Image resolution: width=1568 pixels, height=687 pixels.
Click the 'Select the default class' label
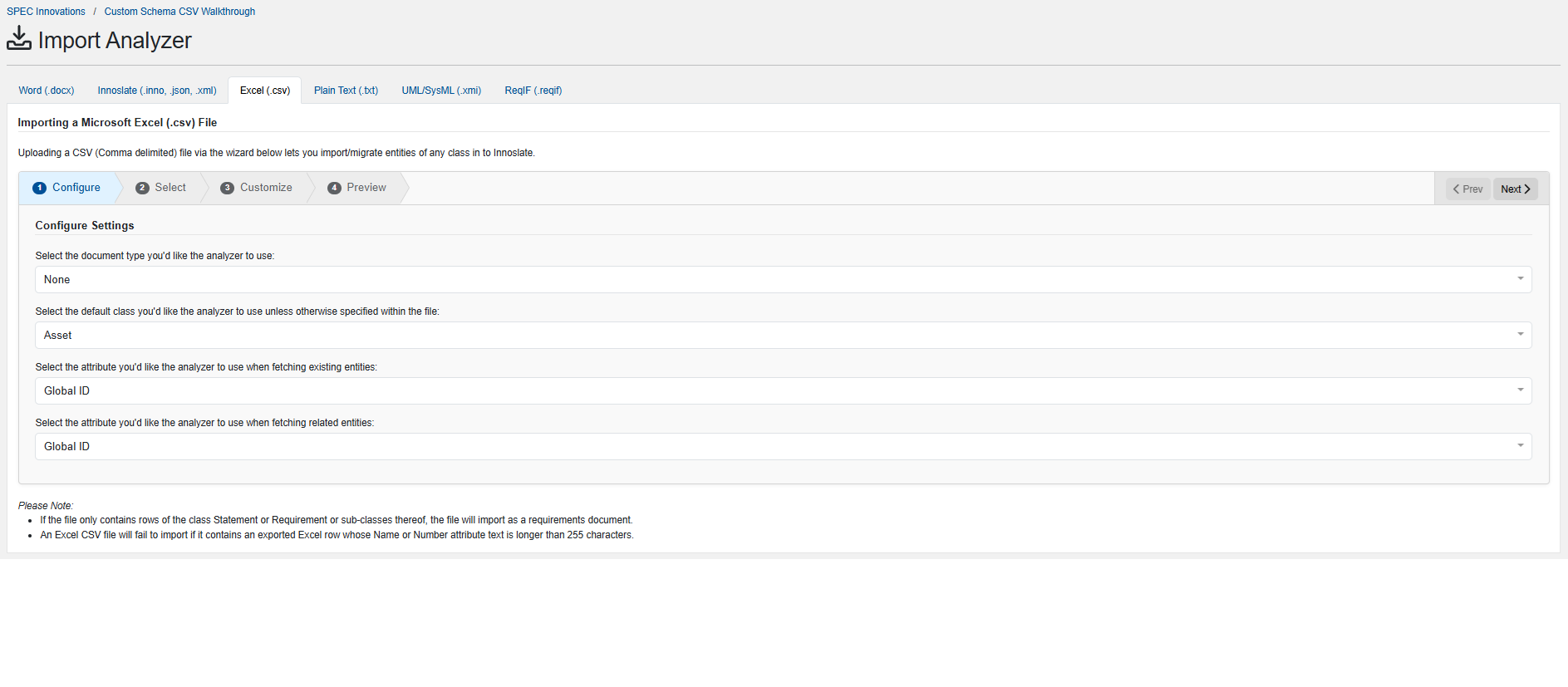pos(237,312)
